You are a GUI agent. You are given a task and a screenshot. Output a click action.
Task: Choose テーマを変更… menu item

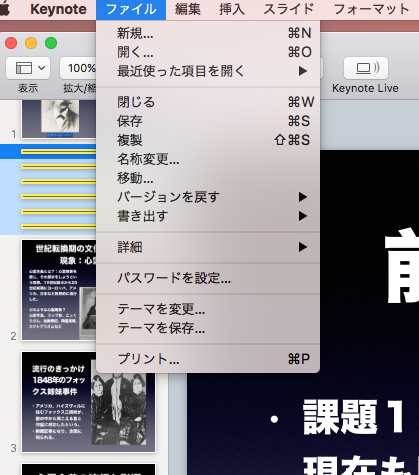[208, 309]
